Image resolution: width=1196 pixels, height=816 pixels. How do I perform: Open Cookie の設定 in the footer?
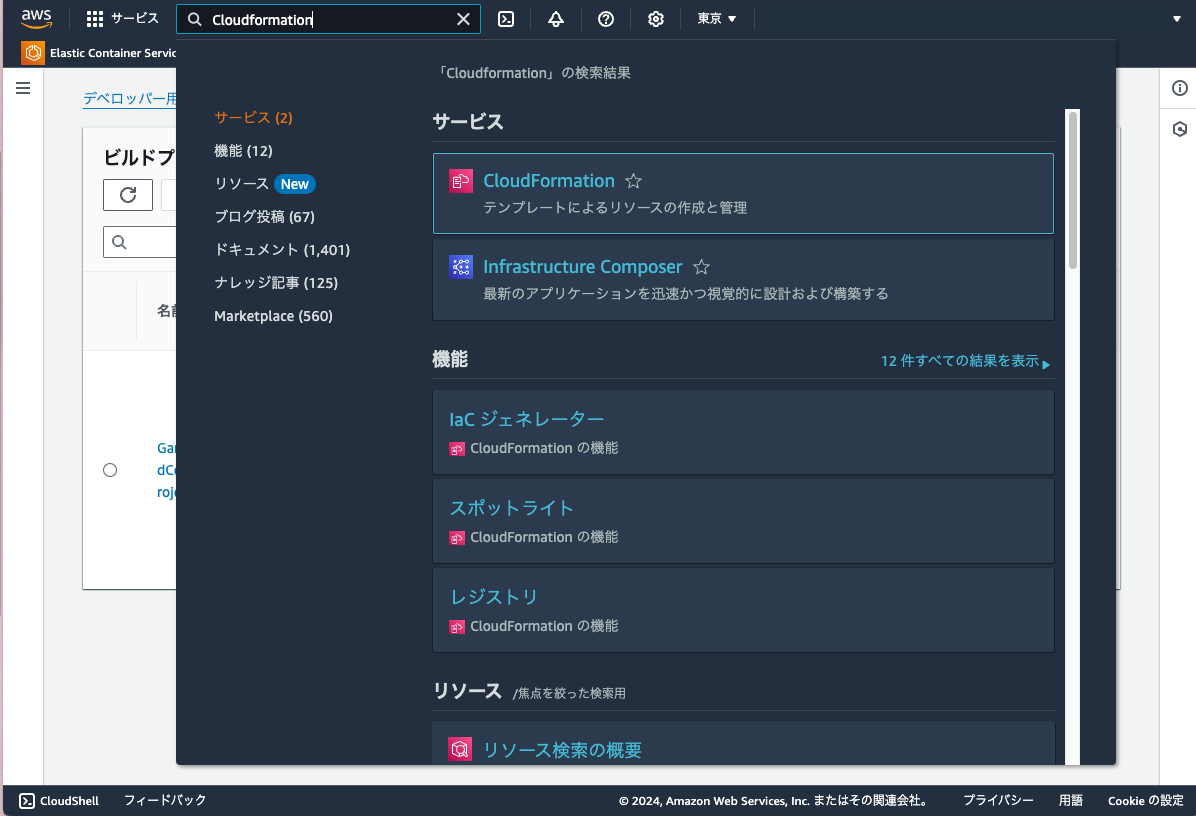pos(1146,800)
